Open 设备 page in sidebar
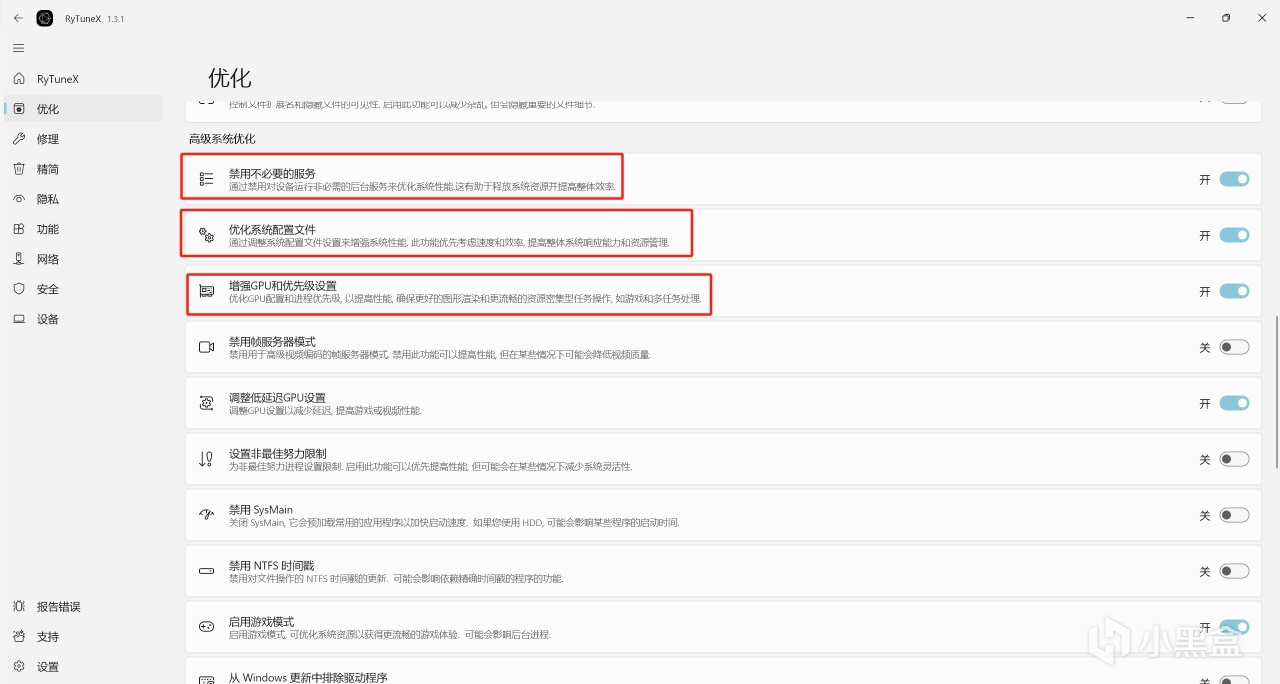1280x684 pixels. [83, 319]
